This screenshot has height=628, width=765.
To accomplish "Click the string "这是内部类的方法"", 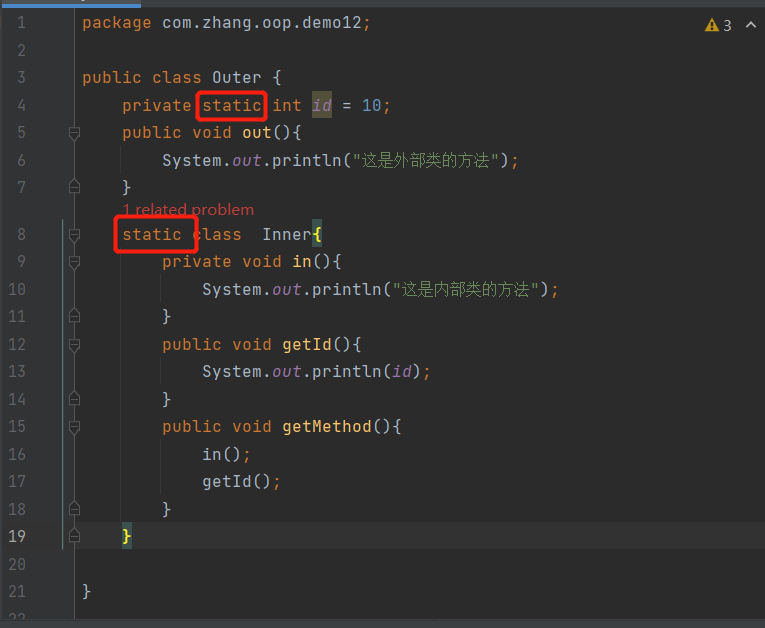I will [x=465, y=290].
